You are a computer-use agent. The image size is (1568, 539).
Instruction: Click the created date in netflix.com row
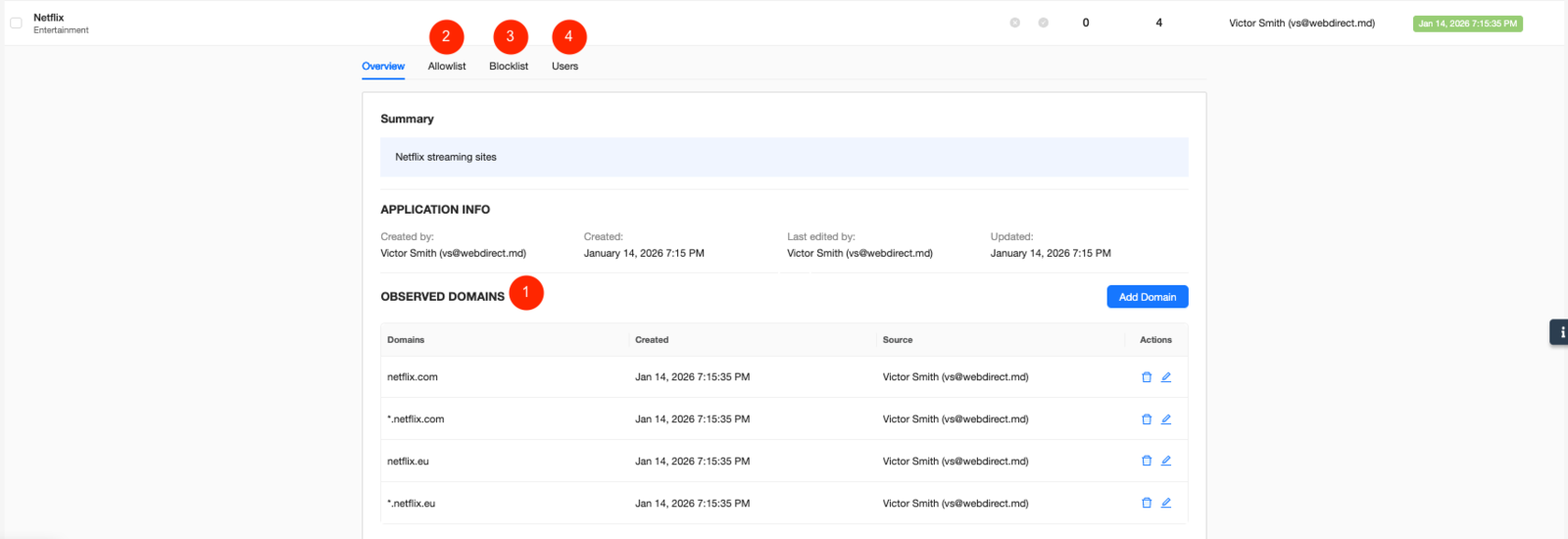693,377
